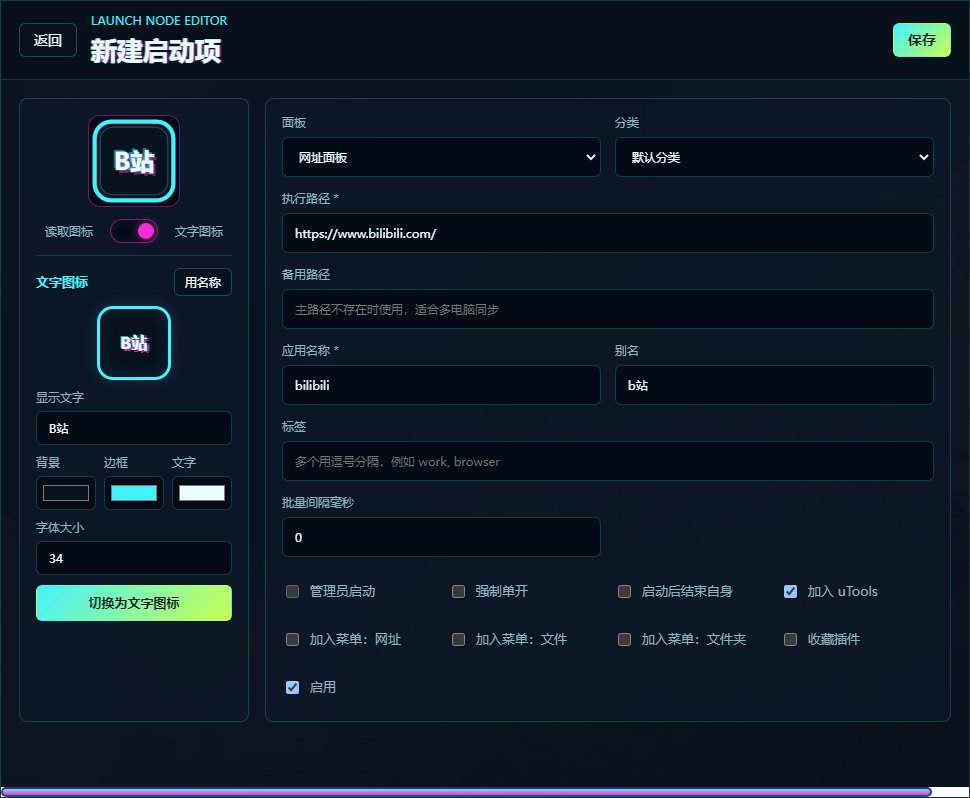The image size is (970, 798).
Task: Tick the 收藏插件 checkbox
Action: [791, 639]
